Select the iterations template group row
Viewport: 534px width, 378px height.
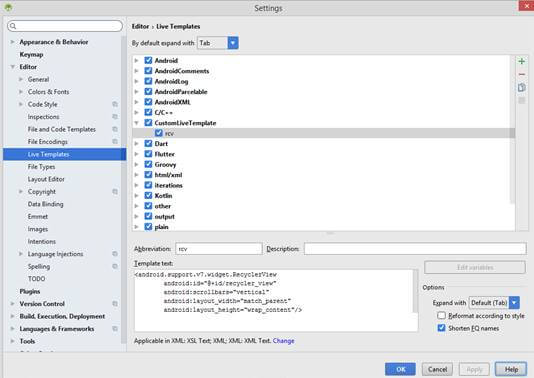pos(324,185)
